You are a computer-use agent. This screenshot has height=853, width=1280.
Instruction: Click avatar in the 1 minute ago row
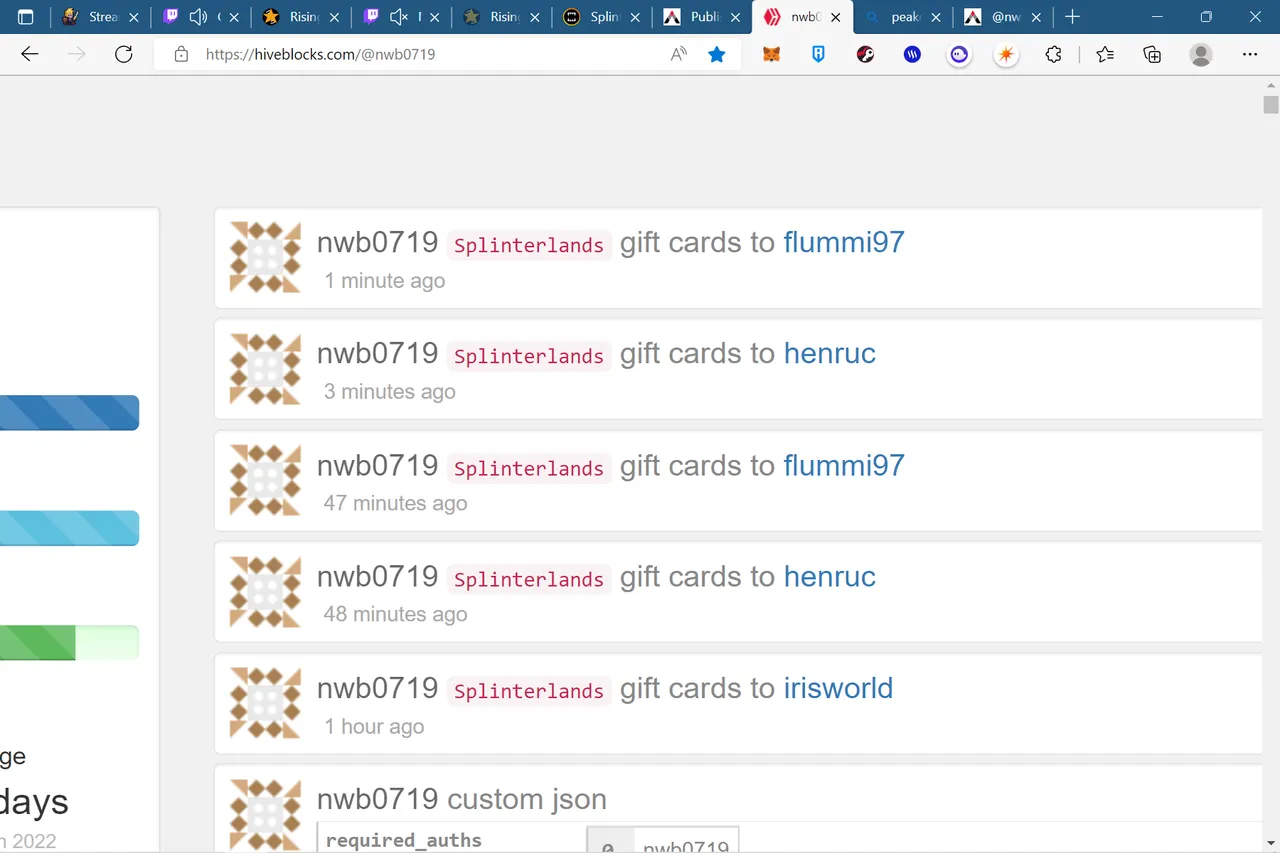point(265,257)
